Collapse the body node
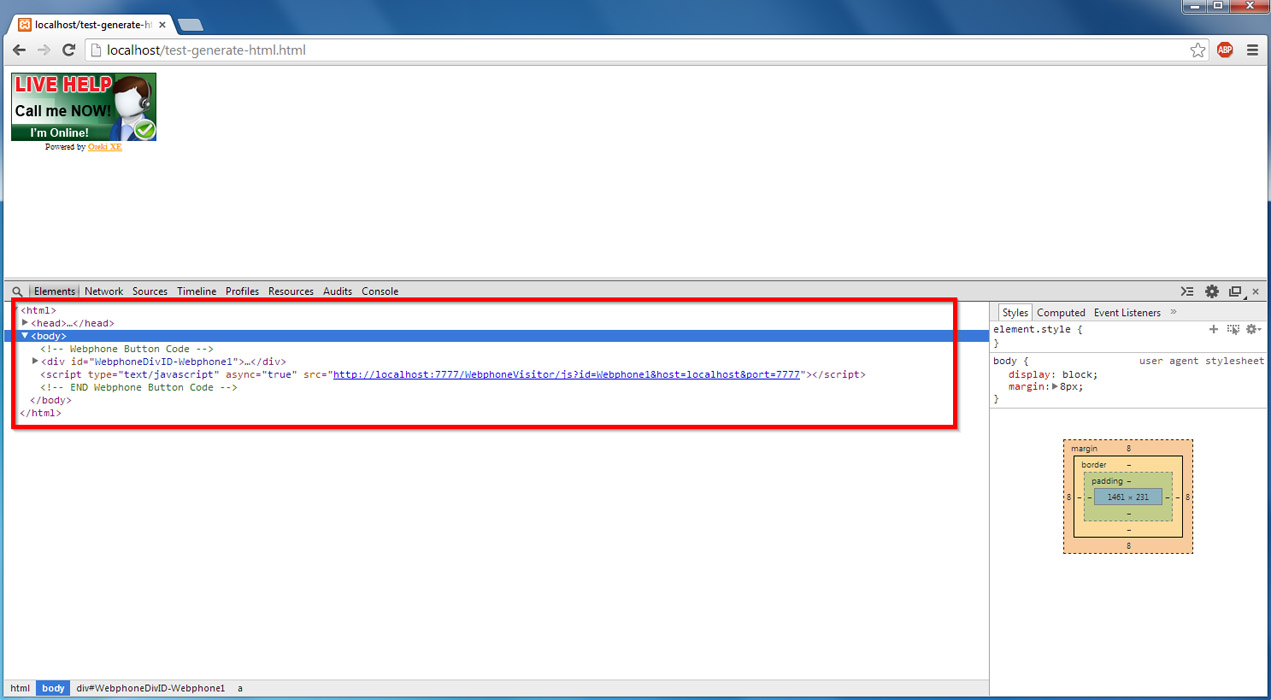The height and width of the screenshot is (700, 1271). point(25,336)
